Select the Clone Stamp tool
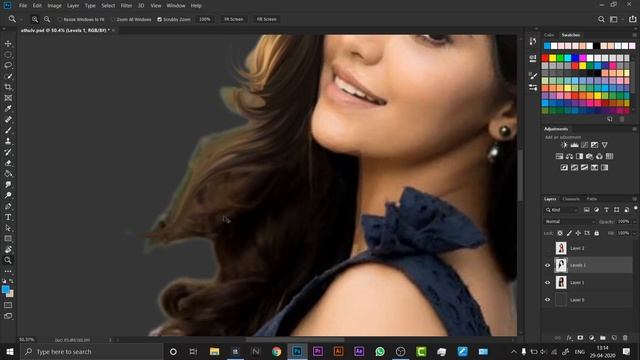This screenshot has height=360, width=640. 8,141
